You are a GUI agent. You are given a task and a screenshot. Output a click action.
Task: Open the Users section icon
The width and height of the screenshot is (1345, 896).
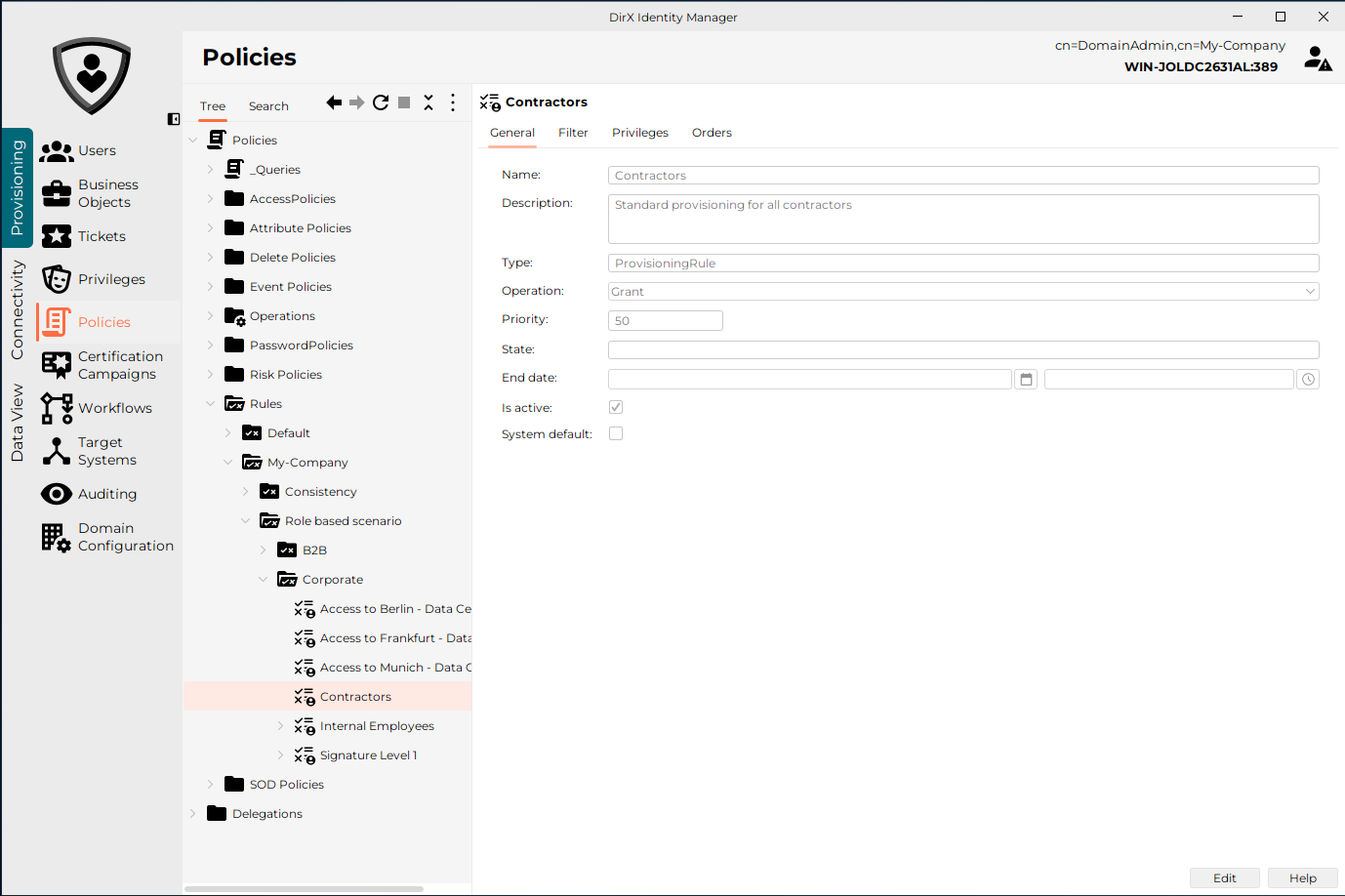click(57, 150)
